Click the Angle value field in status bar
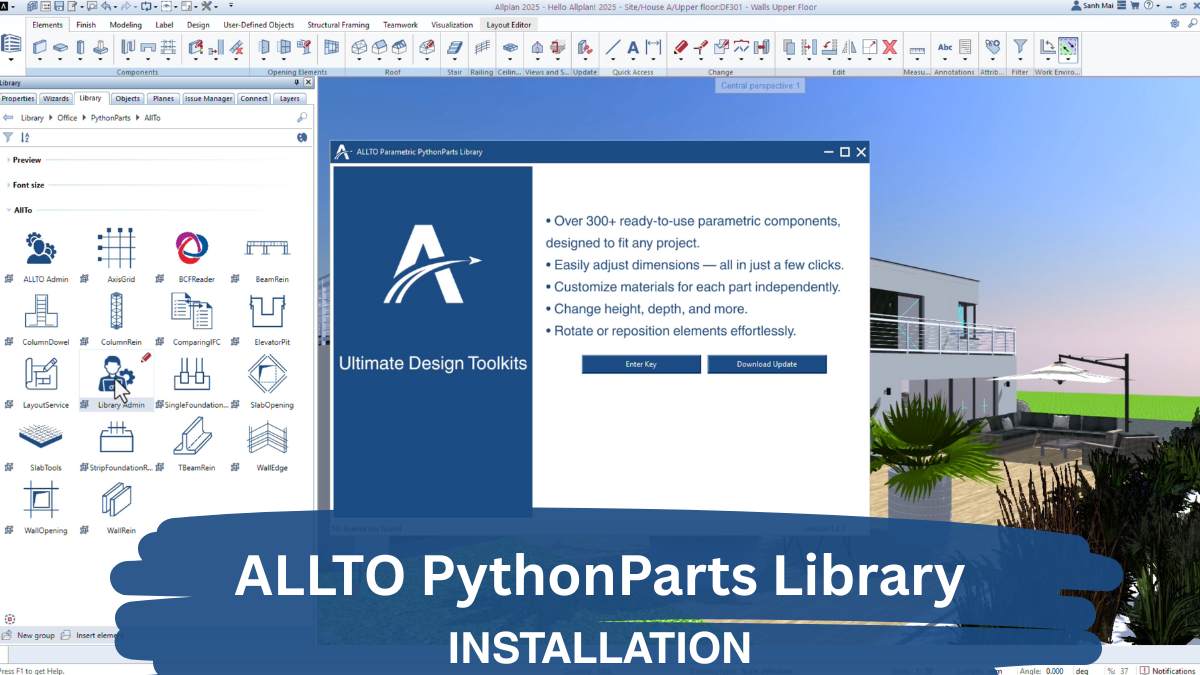Screen dimensions: 1200x675 pyautogui.click(x=1053, y=671)
